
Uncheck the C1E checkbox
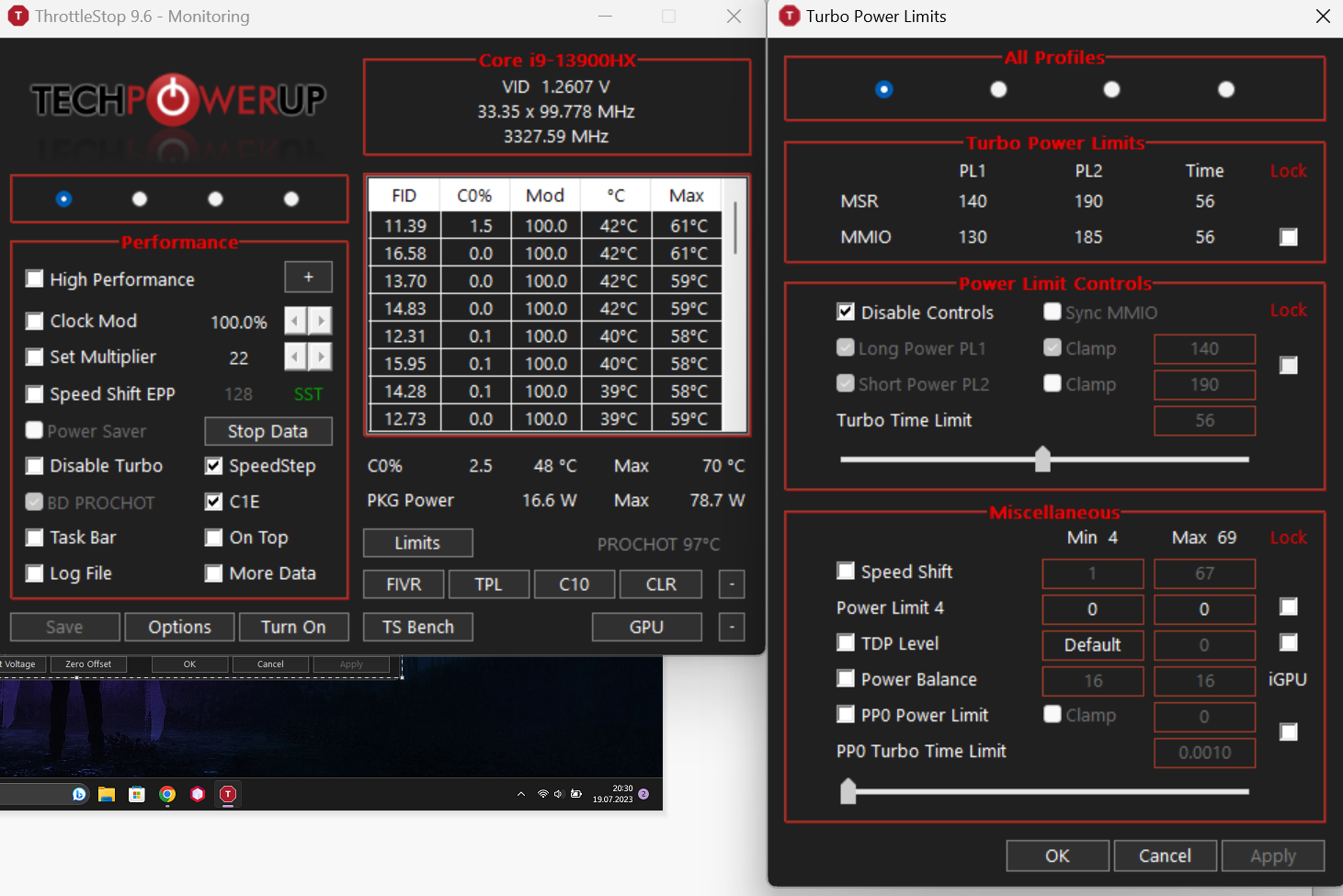coord(214,502)
